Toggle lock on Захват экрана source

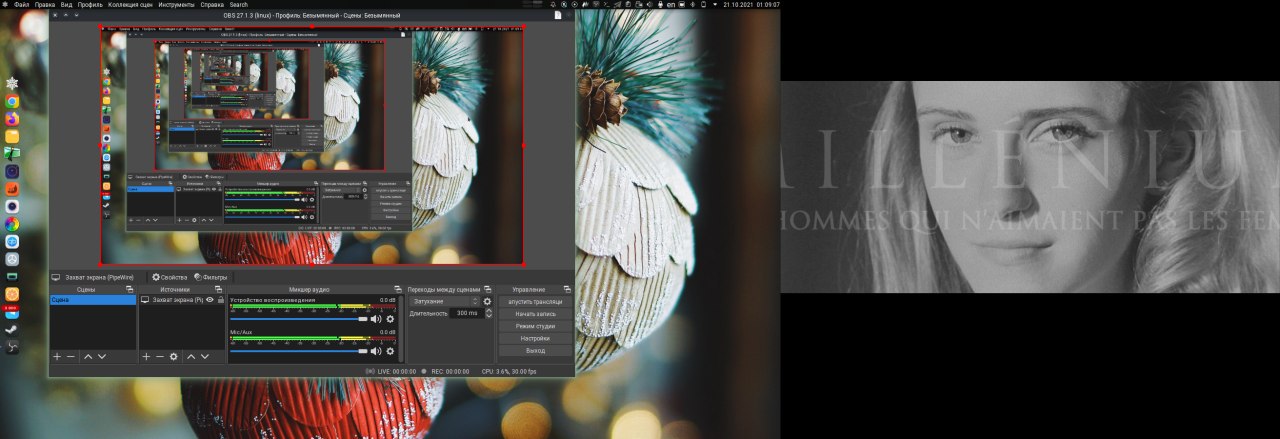220,299
